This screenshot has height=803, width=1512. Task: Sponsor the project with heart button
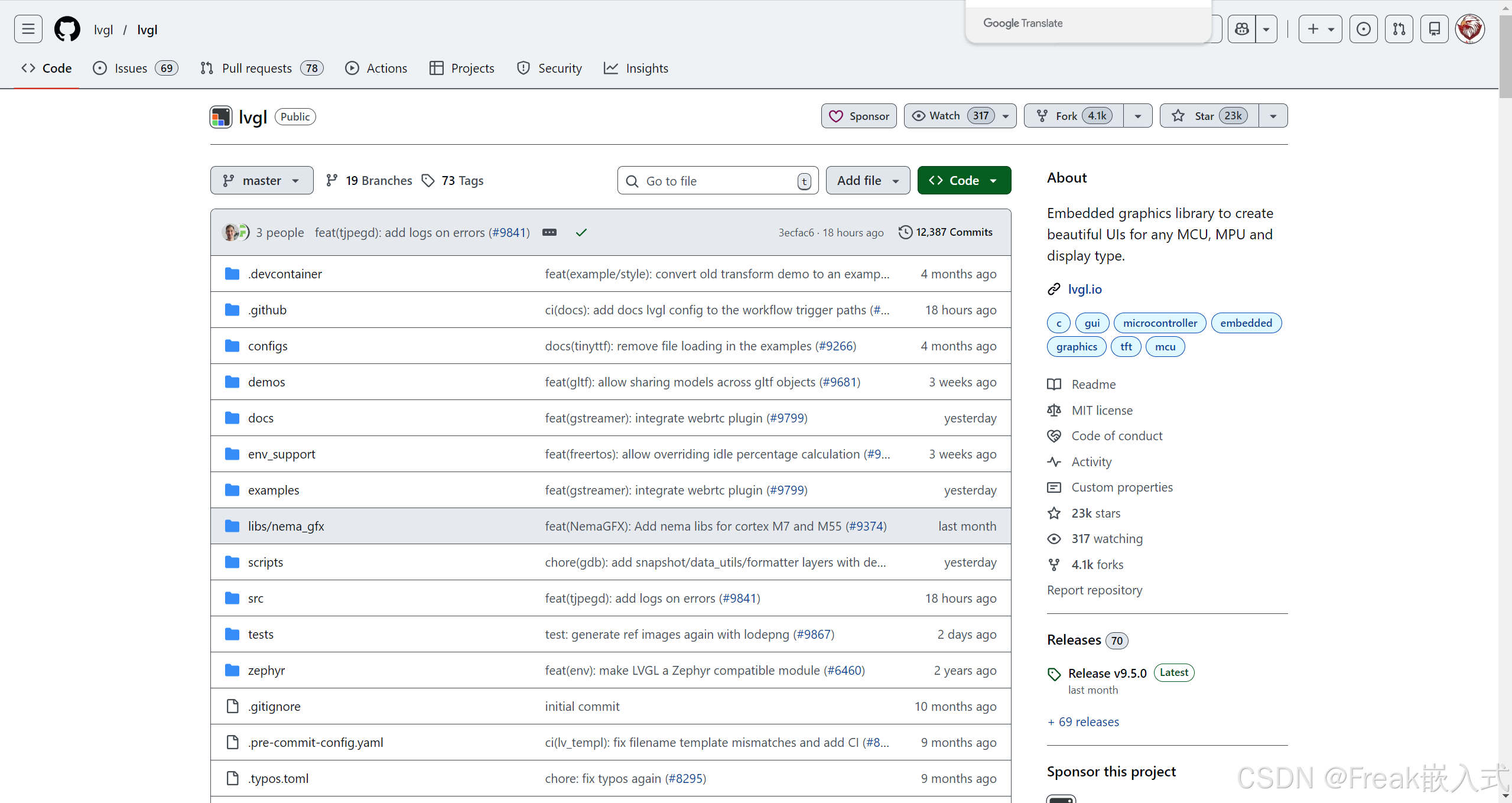click(x=859, y=116)
